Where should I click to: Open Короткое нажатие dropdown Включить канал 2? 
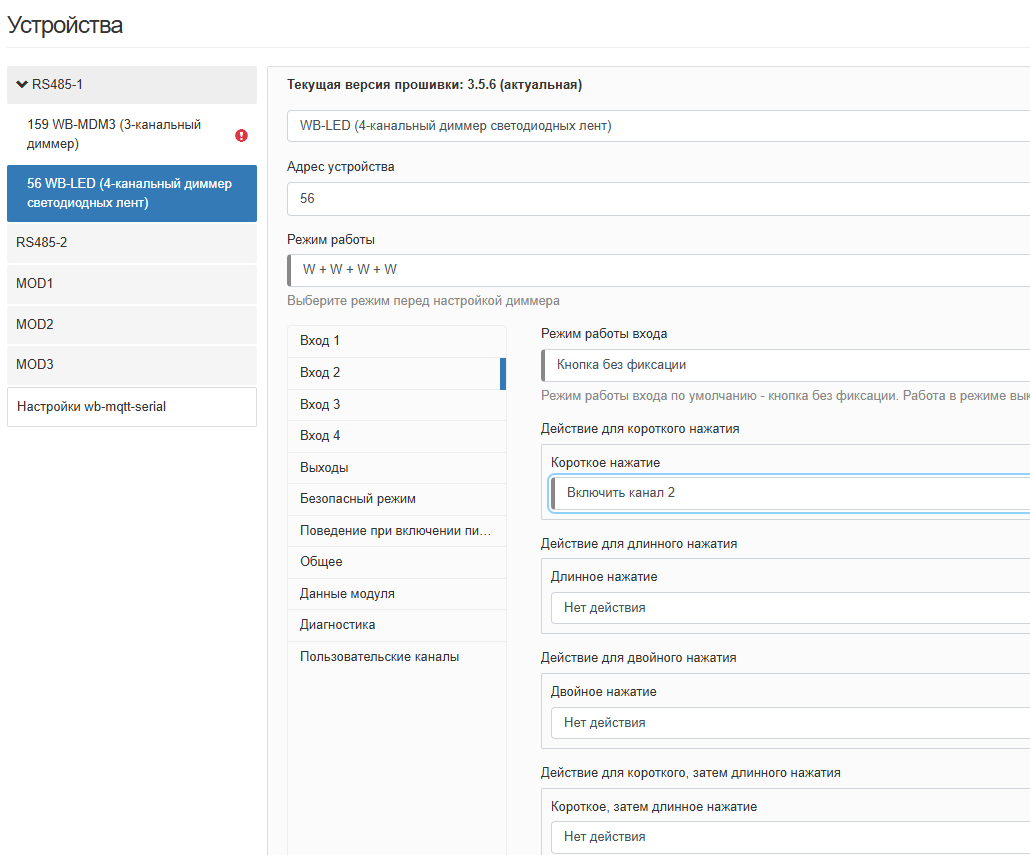[x=790, y=493]
